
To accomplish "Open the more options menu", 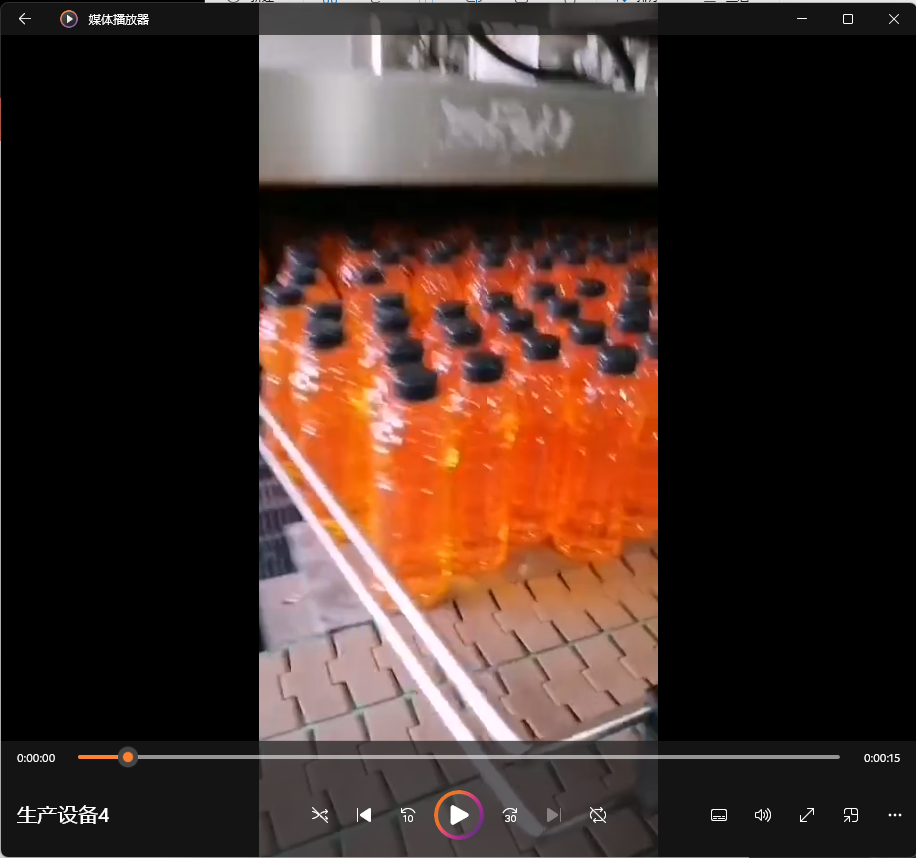I will tap(894, 815).
